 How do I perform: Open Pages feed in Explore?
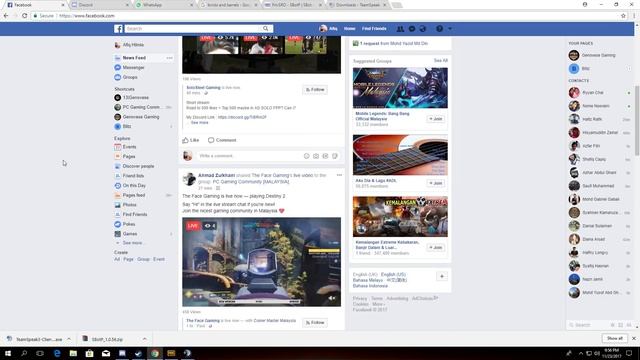point(134,195)
